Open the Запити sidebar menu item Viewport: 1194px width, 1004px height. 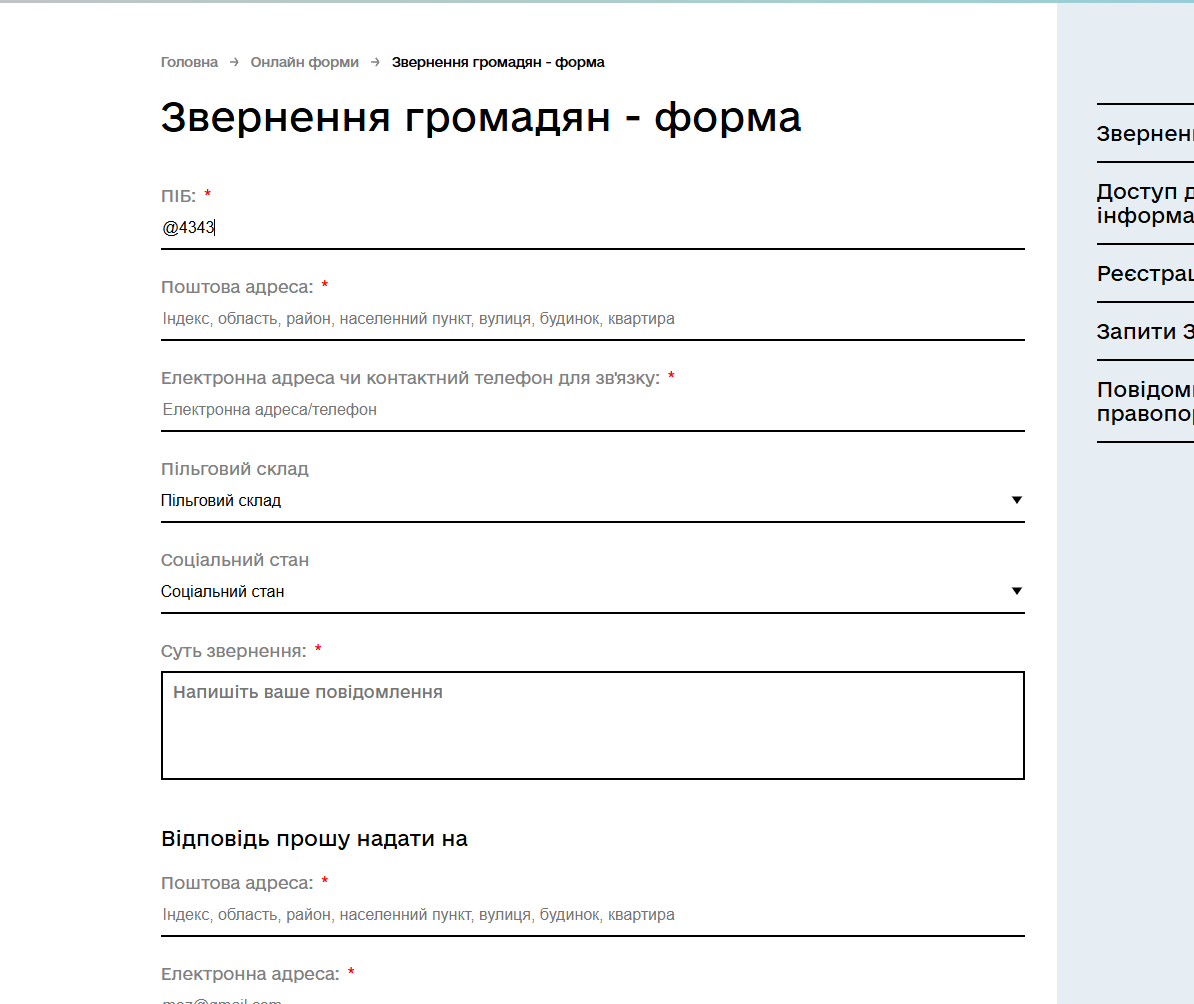(x=1145, y=331)
